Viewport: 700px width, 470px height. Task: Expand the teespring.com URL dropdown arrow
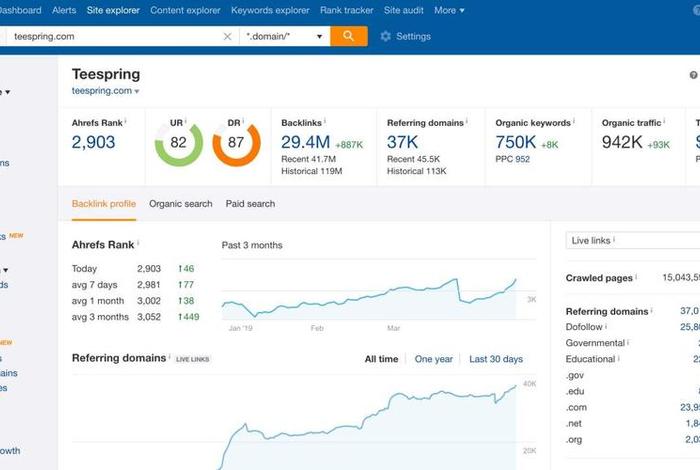[x=137, y=91]
